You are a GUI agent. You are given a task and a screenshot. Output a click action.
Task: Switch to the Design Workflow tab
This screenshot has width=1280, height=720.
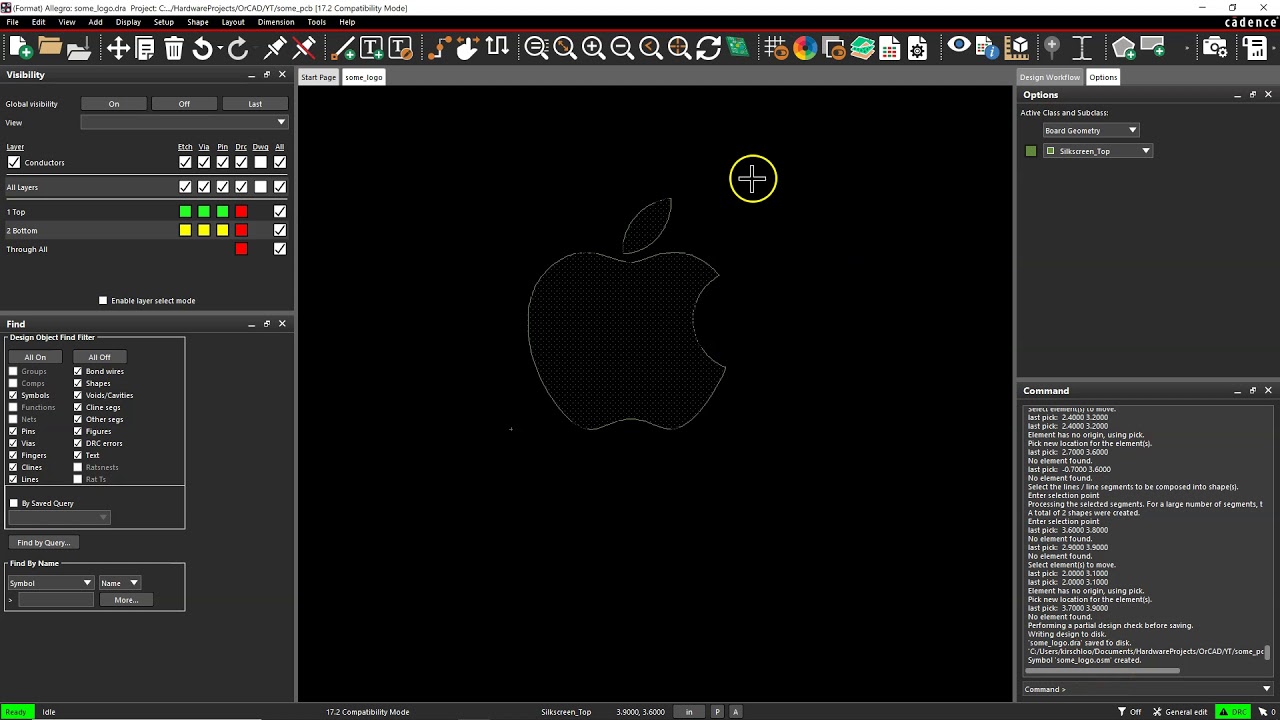(x=1050, y=77)
